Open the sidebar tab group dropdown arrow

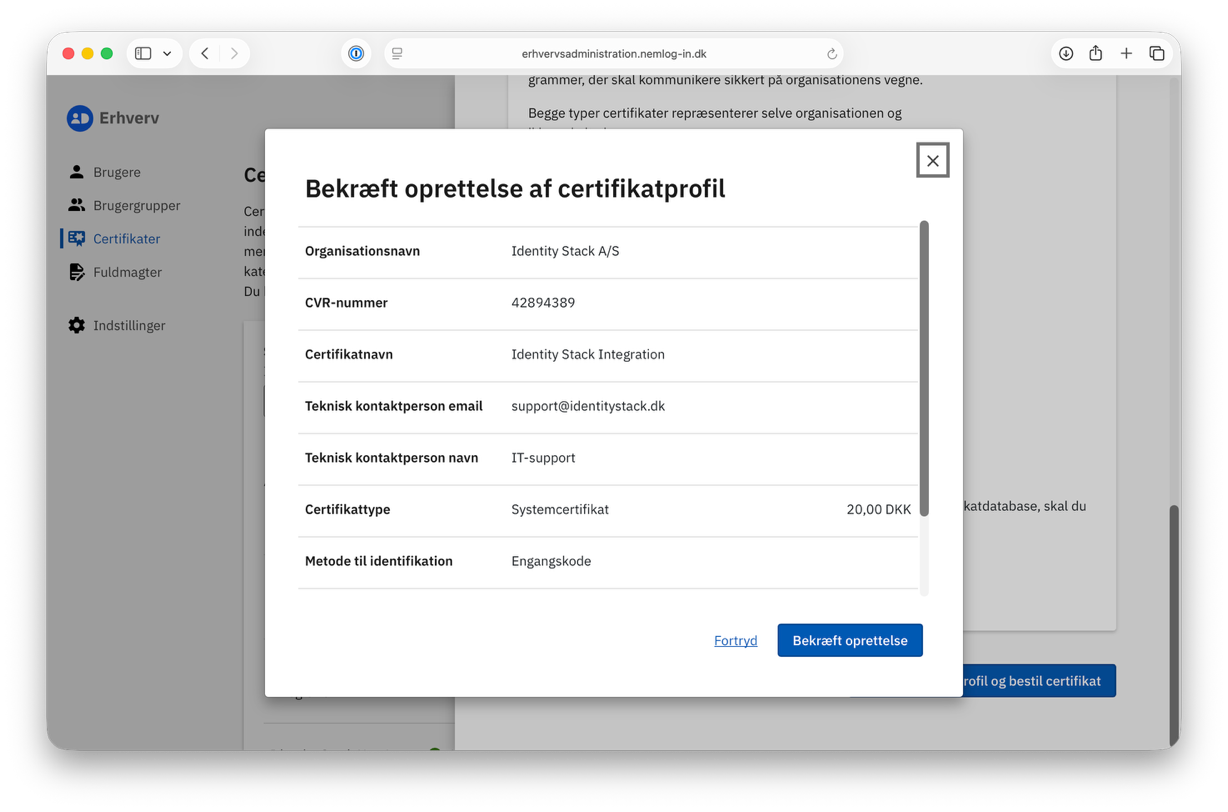[x=167, y=54]
